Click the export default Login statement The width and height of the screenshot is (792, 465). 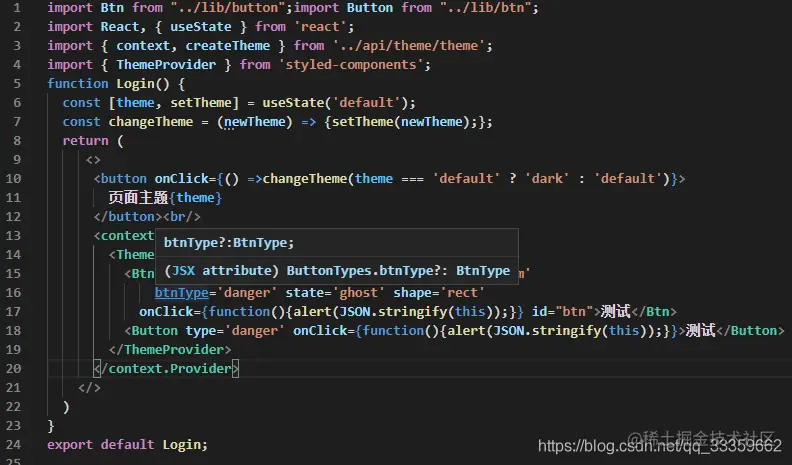[x=127, y=445]
